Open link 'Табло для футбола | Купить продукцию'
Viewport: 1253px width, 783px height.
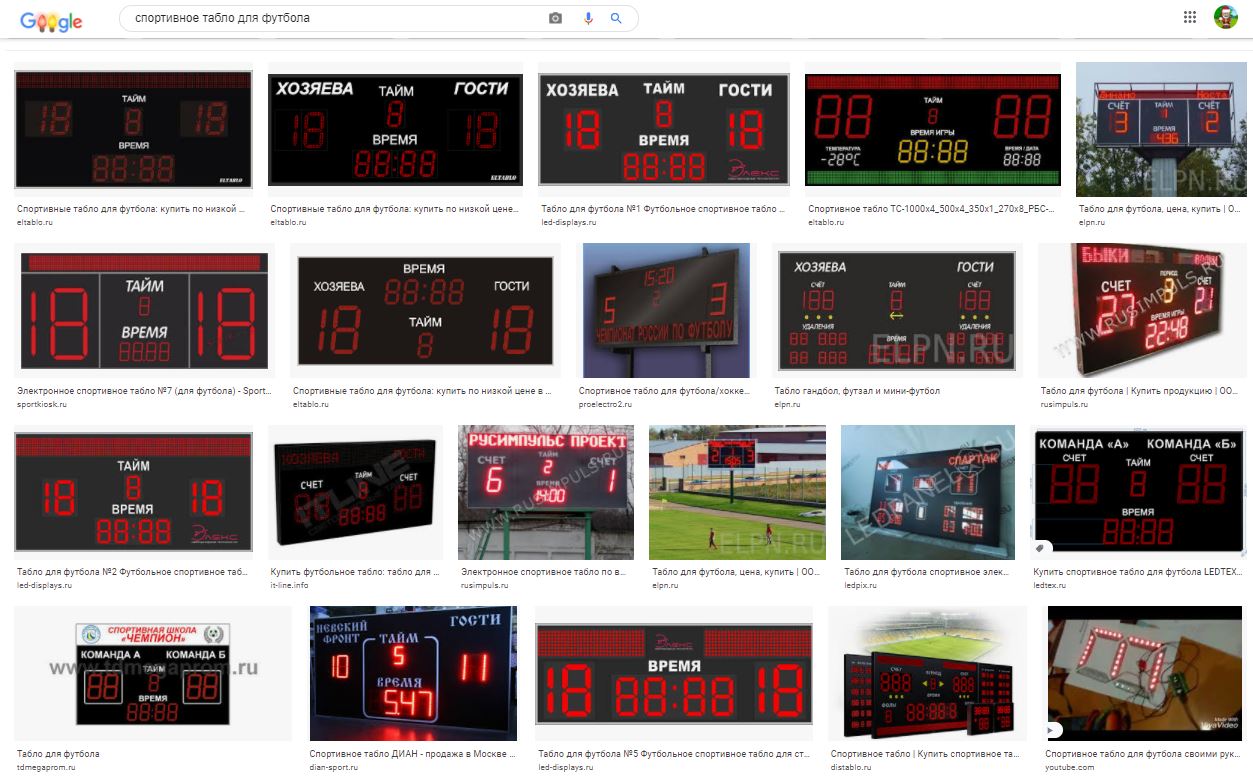1137,391
